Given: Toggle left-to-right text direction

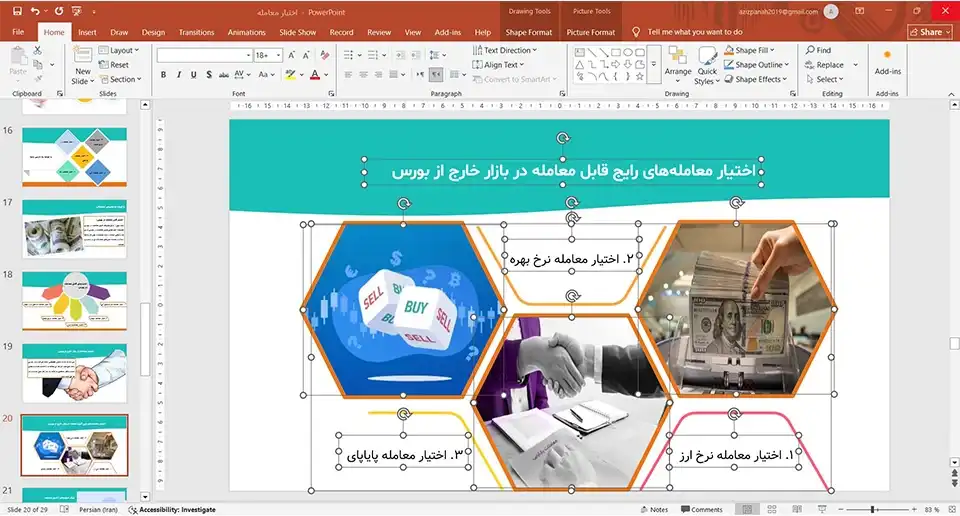Looking at the screenshot, I should click(421, 75).
